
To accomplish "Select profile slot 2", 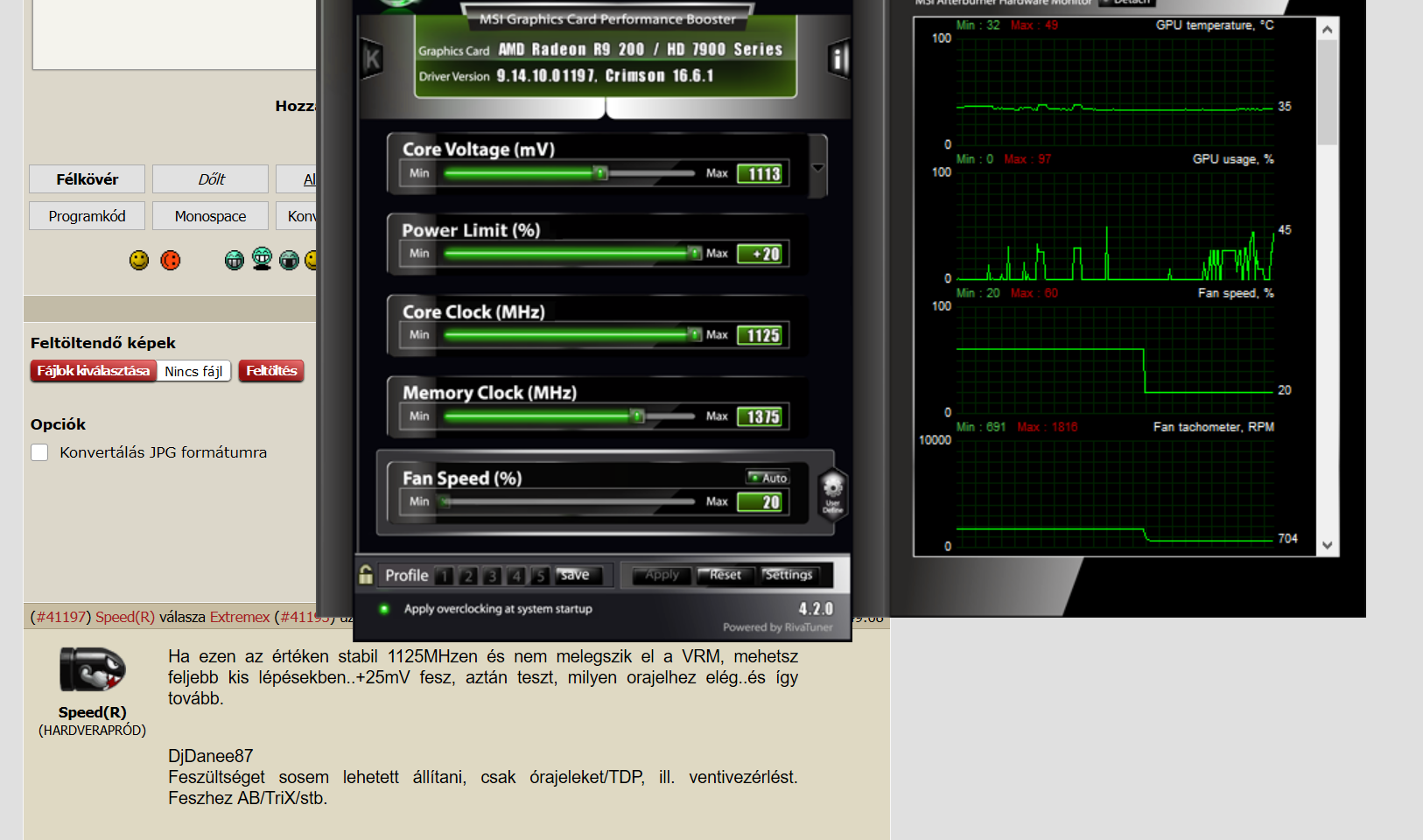I will point(468,576).
